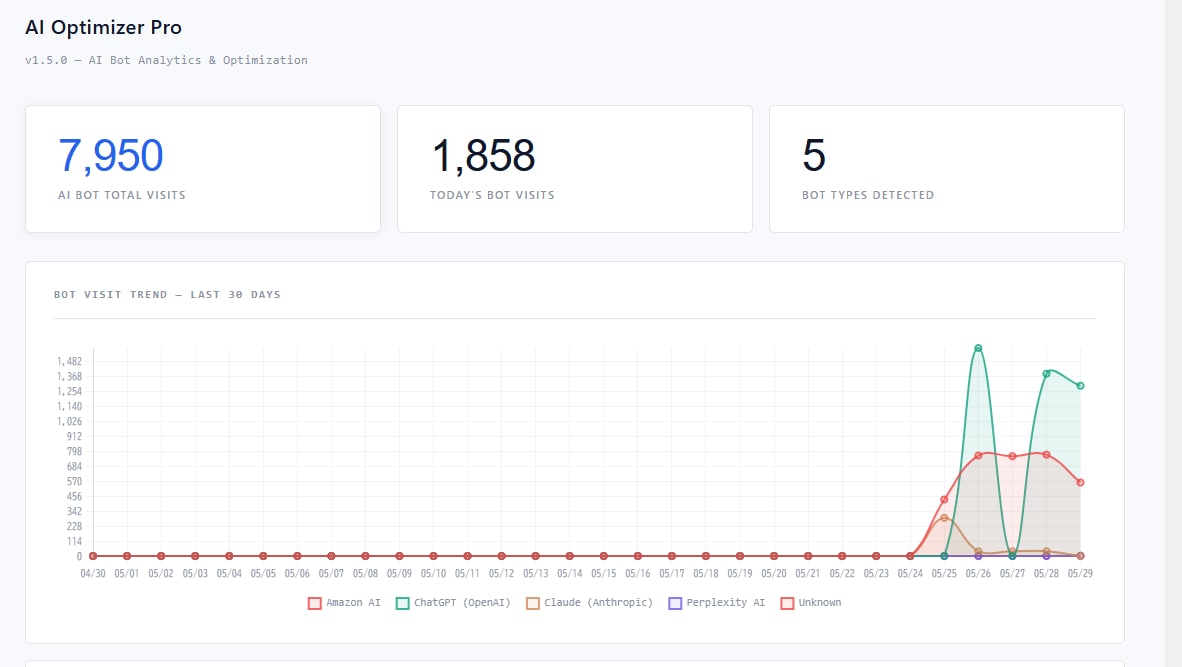The height and width of the screenshot is (667, 1182).
Task: Click the v1.5.0 version subtitle
Action: point(167,60)
